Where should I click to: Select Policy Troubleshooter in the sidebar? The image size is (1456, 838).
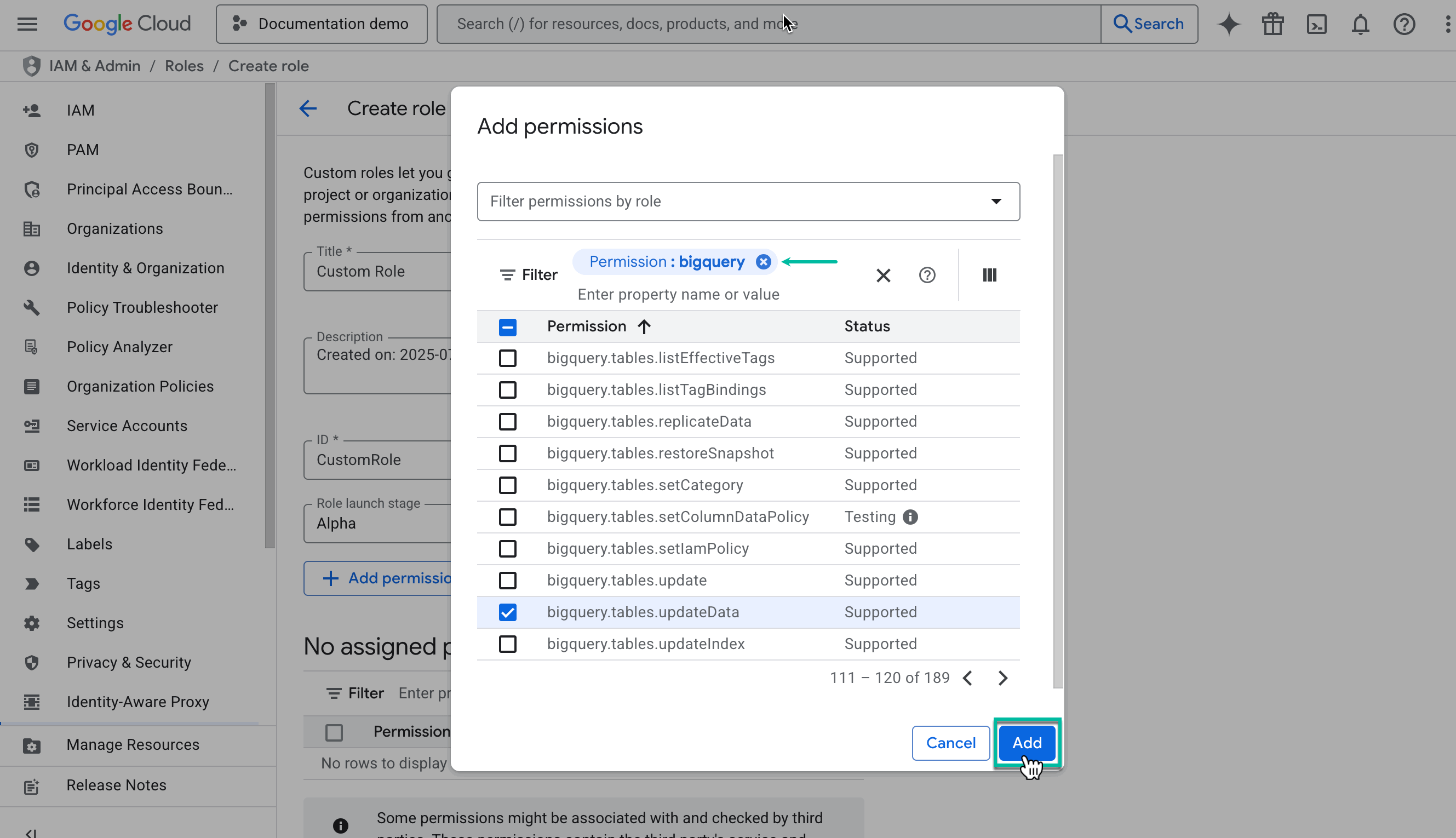[142, 307]
